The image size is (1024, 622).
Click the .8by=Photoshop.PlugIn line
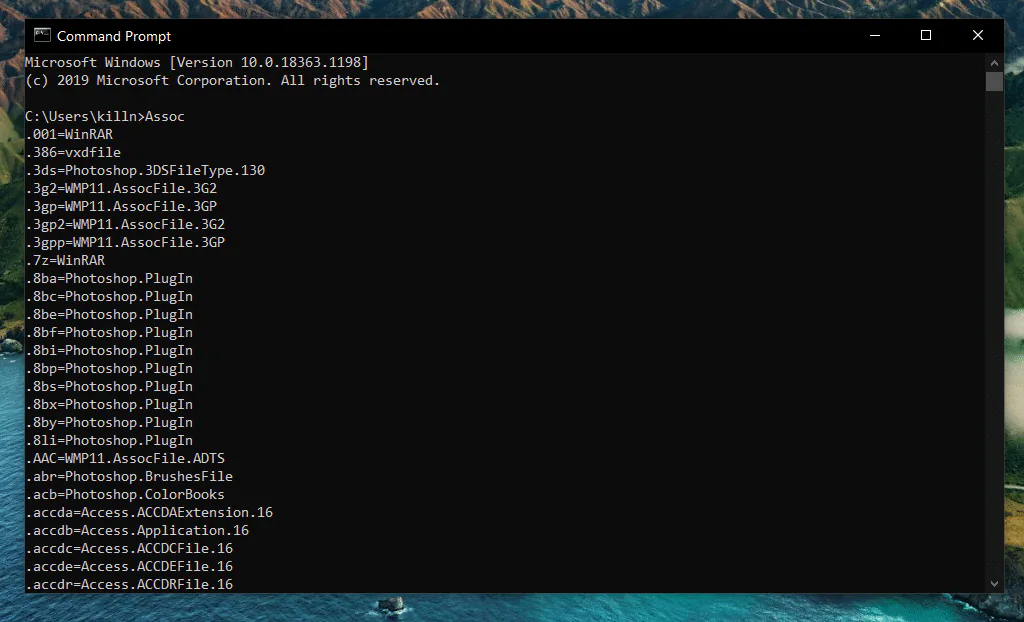pyautogui.click(x=109, y=423)
